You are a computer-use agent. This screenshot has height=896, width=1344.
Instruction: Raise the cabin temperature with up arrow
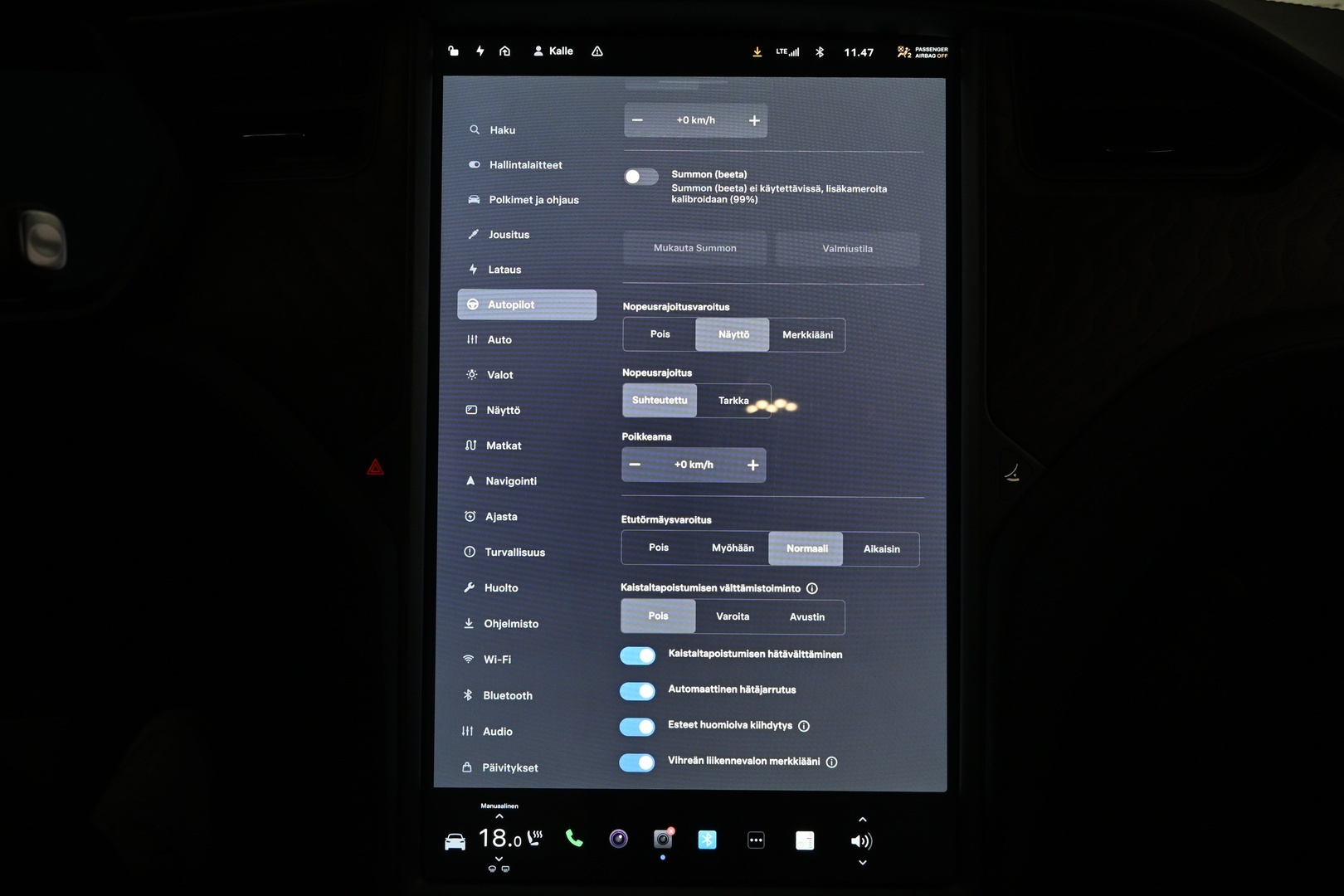(x=499, y=817)
